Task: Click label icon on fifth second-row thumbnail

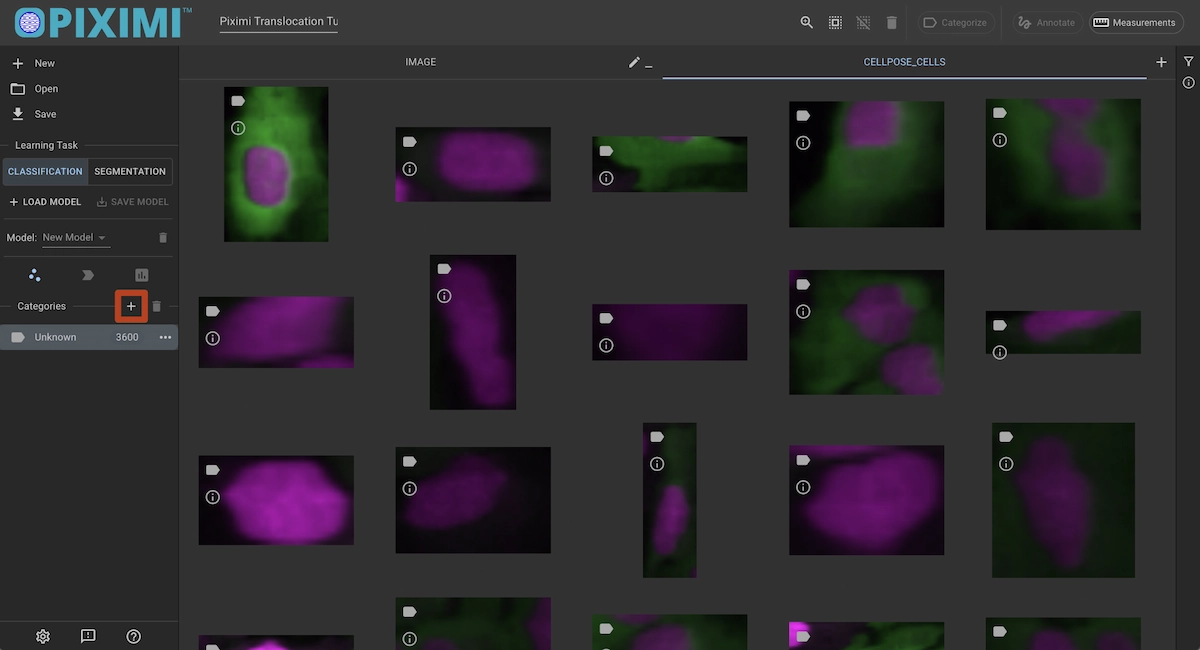Action: 1000,325
